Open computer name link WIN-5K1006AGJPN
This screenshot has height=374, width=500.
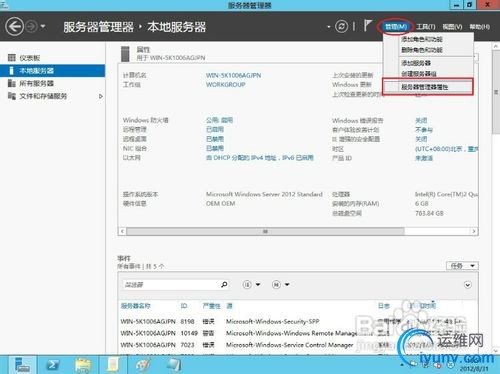[x=233, y=75]
